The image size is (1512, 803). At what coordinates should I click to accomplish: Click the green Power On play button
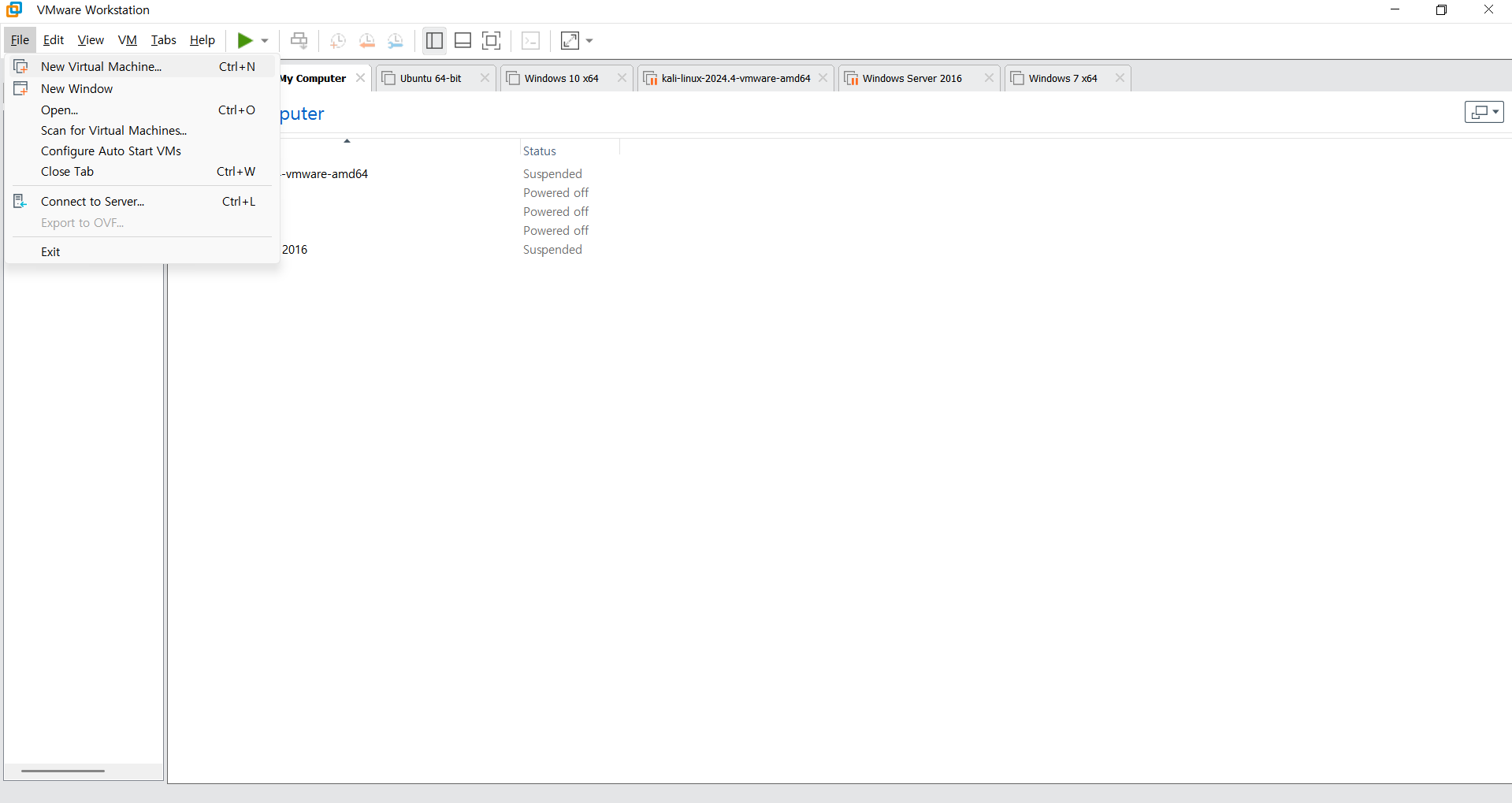(245, 40)
